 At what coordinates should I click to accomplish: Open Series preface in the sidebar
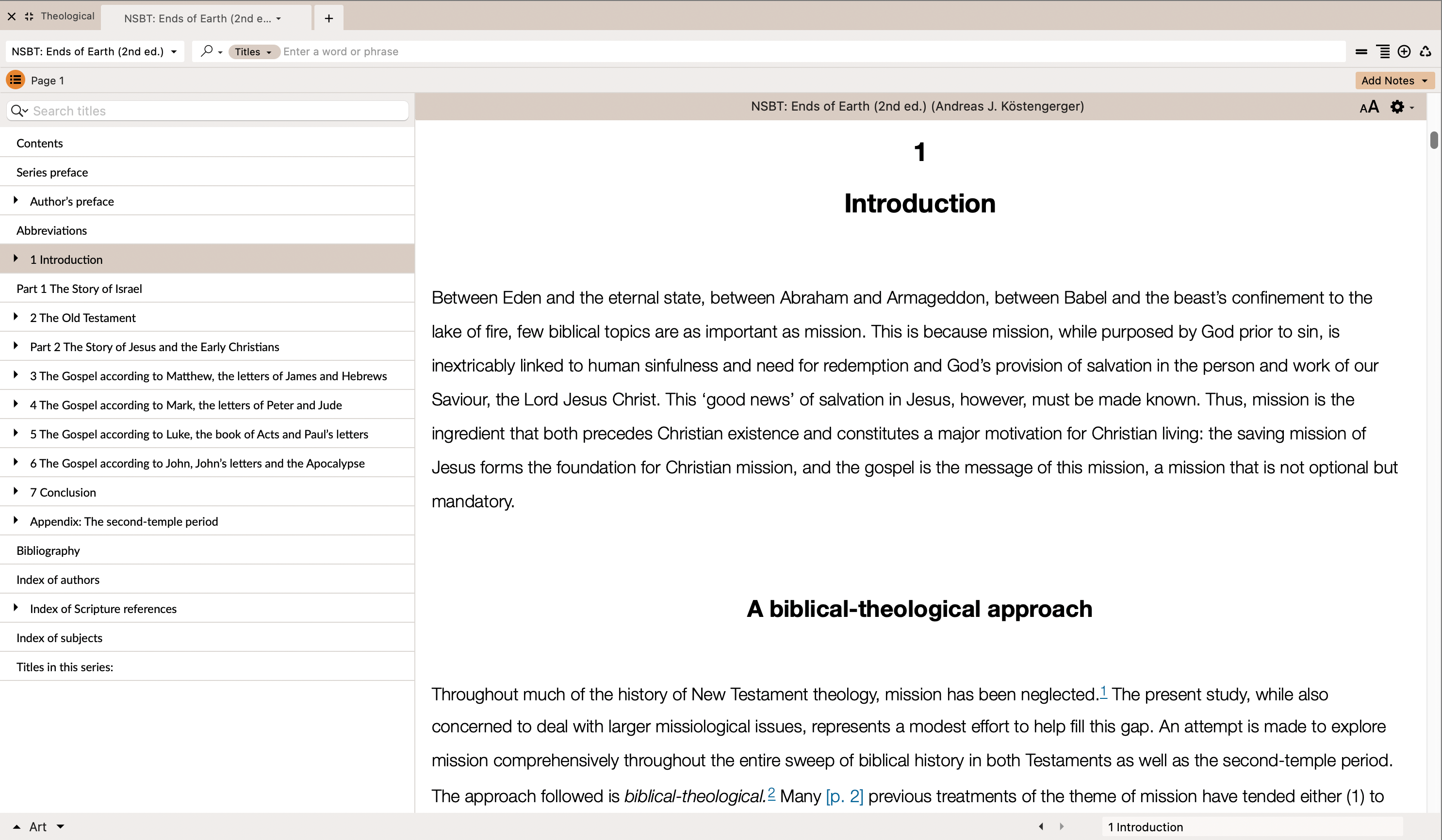click(x=207, y=172)
